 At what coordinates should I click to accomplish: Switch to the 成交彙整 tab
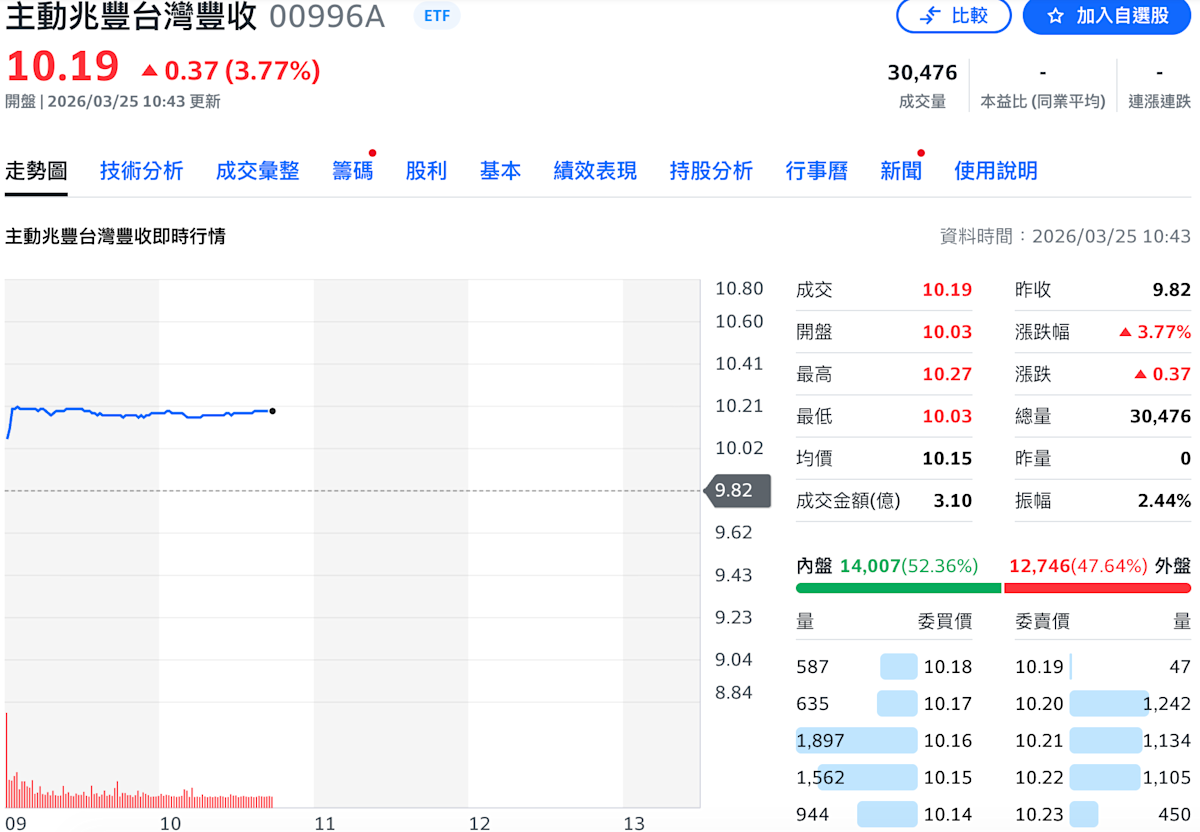pyautogui.click(x=257, y=171)
